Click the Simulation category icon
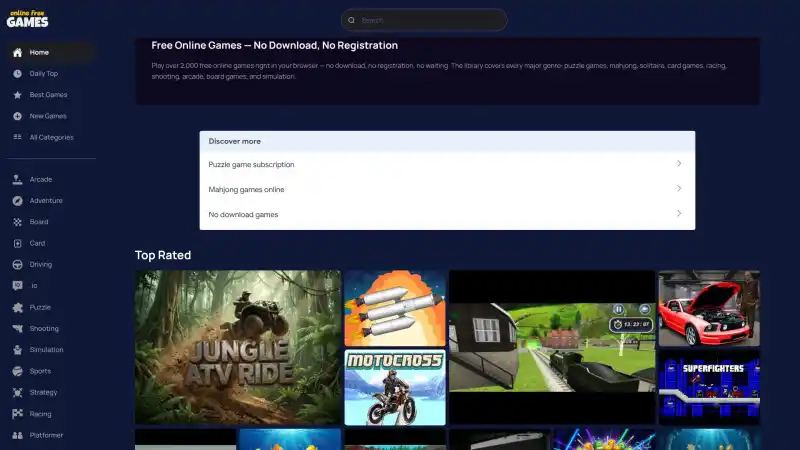Screen dimensions: 800x450 (x=17, y=350)
